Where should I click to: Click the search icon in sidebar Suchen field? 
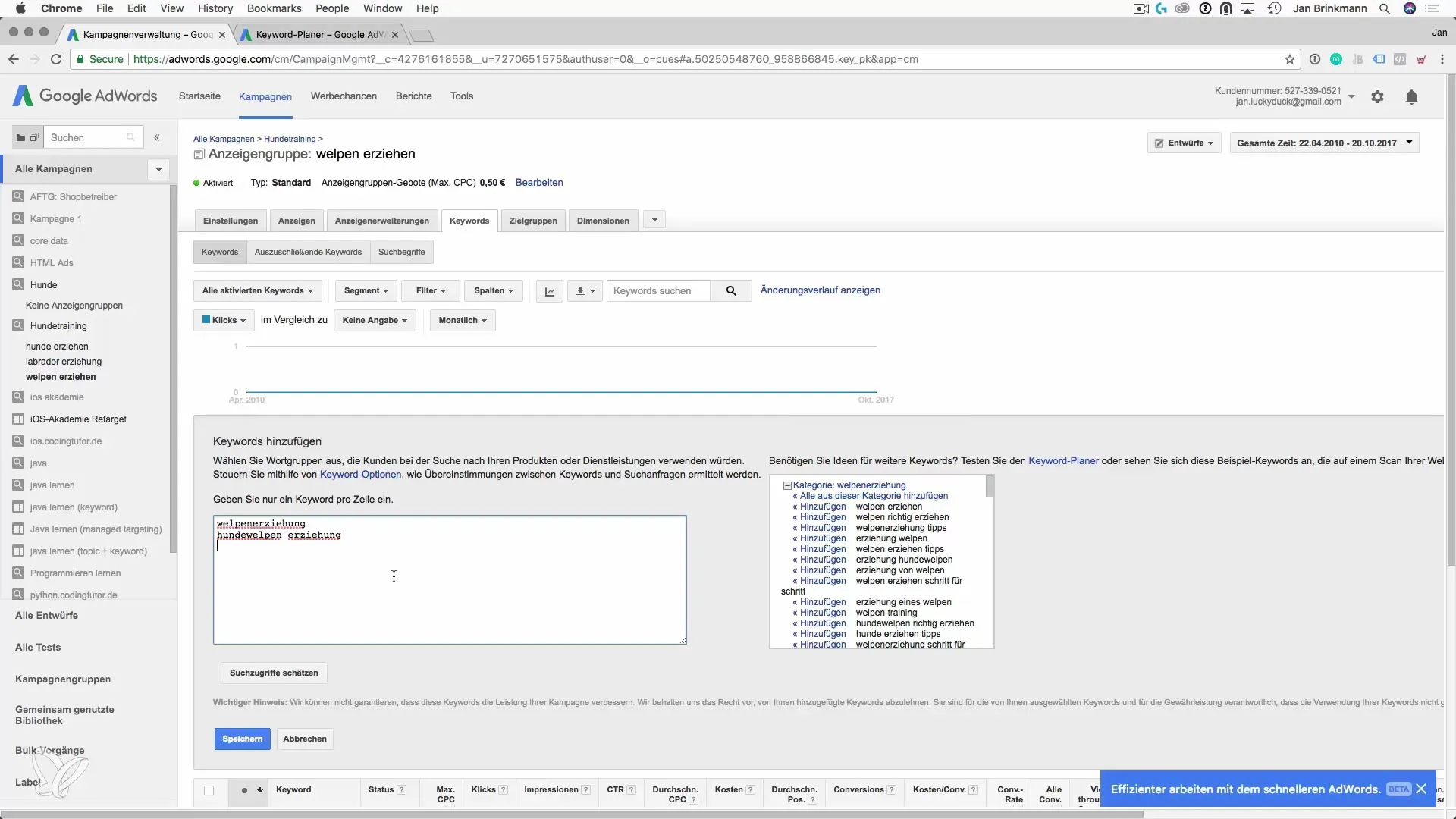131,137
